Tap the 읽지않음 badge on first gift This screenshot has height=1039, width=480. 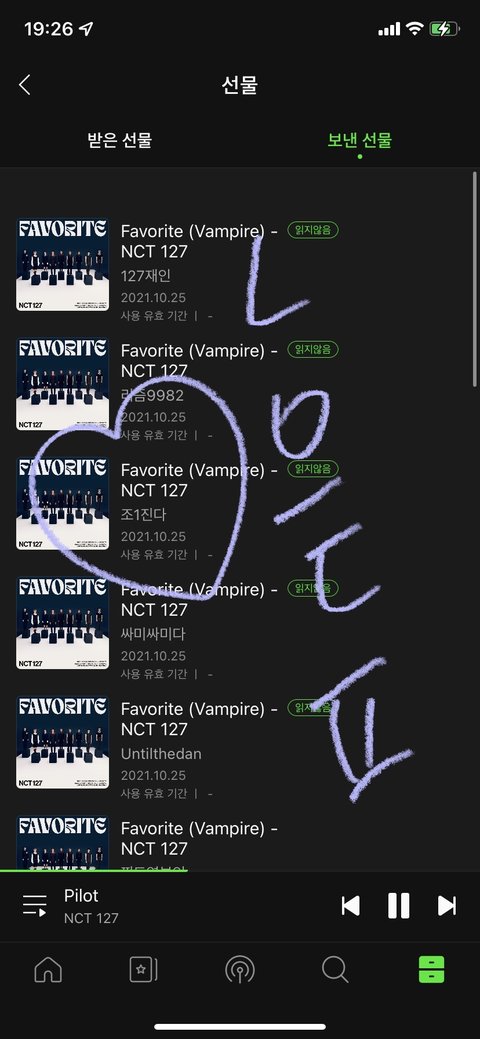[x=313, y=230]
